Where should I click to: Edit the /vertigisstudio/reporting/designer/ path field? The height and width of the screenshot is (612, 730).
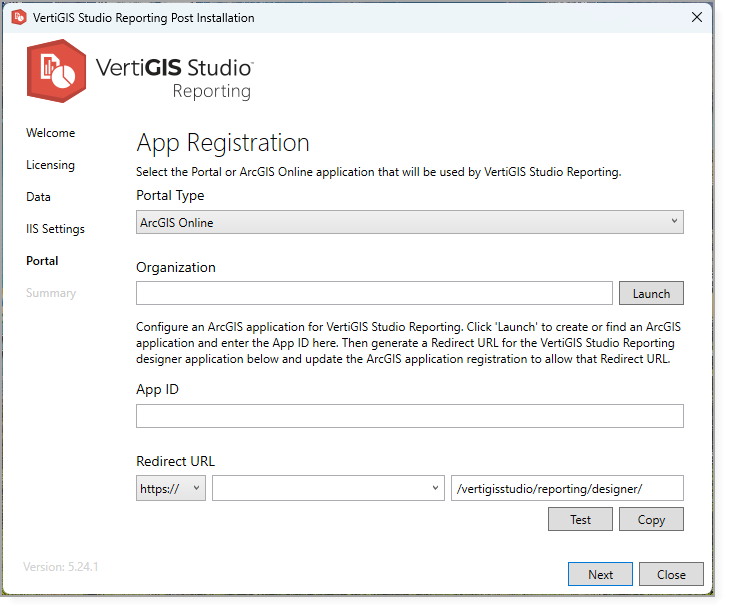[x=567, y=488]
